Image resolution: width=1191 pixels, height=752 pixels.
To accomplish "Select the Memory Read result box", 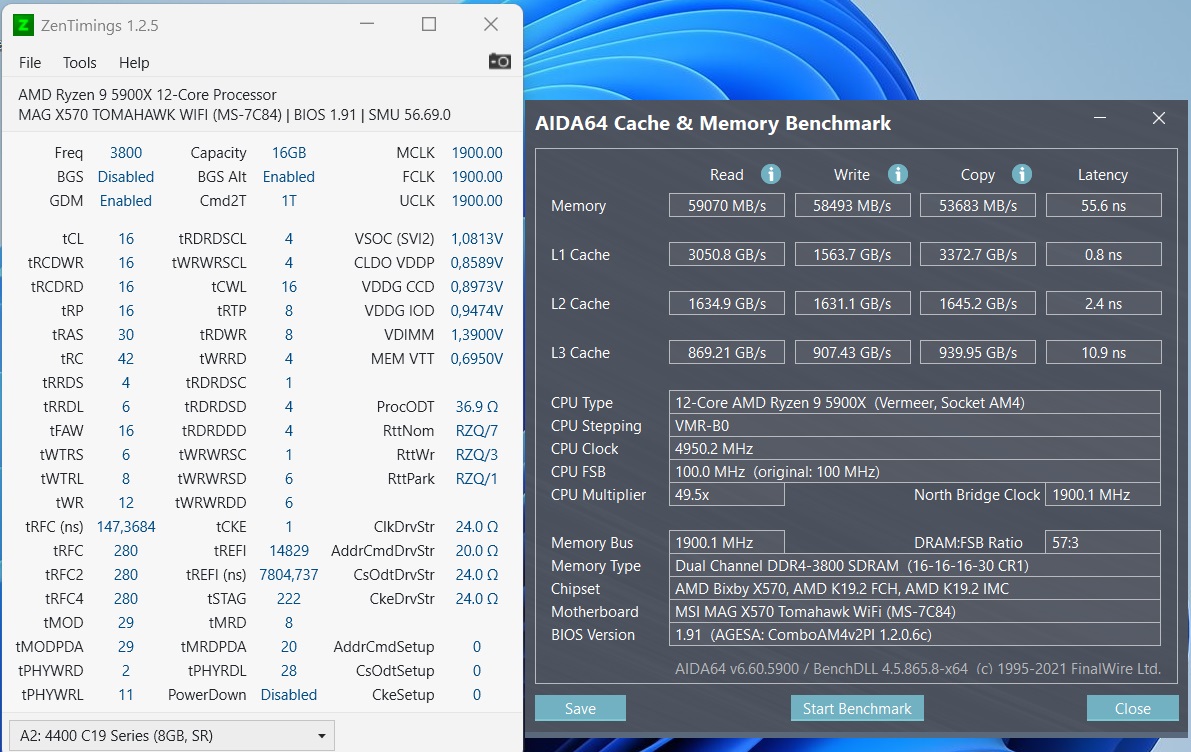I will coord(726,205).
